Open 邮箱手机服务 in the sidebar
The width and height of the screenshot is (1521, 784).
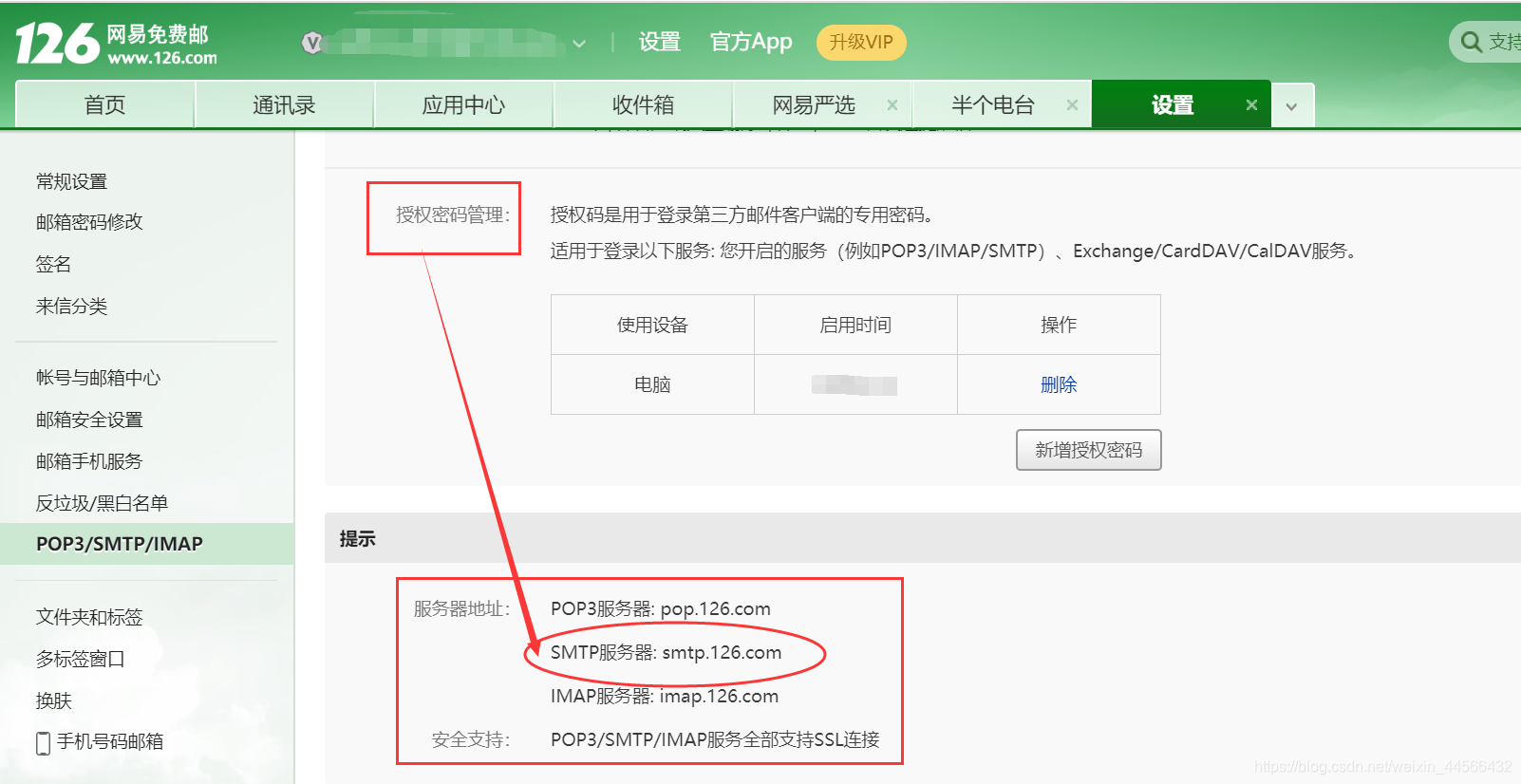[89, 461]
